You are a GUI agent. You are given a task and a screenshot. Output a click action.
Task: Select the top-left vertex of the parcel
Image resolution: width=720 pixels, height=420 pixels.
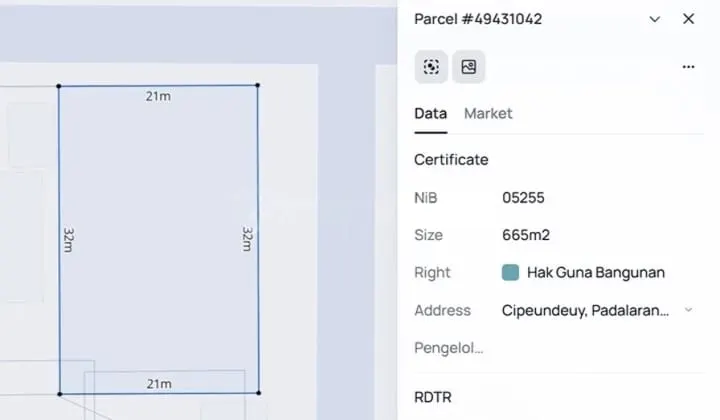coord(59,86)
